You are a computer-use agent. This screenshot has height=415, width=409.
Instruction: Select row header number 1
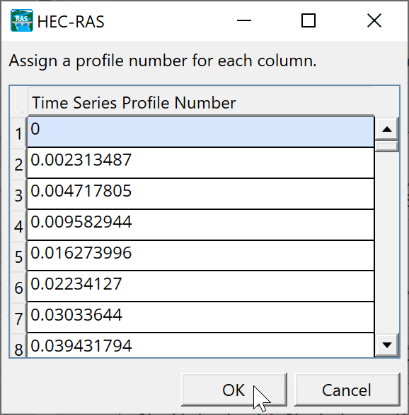[19, 133]
